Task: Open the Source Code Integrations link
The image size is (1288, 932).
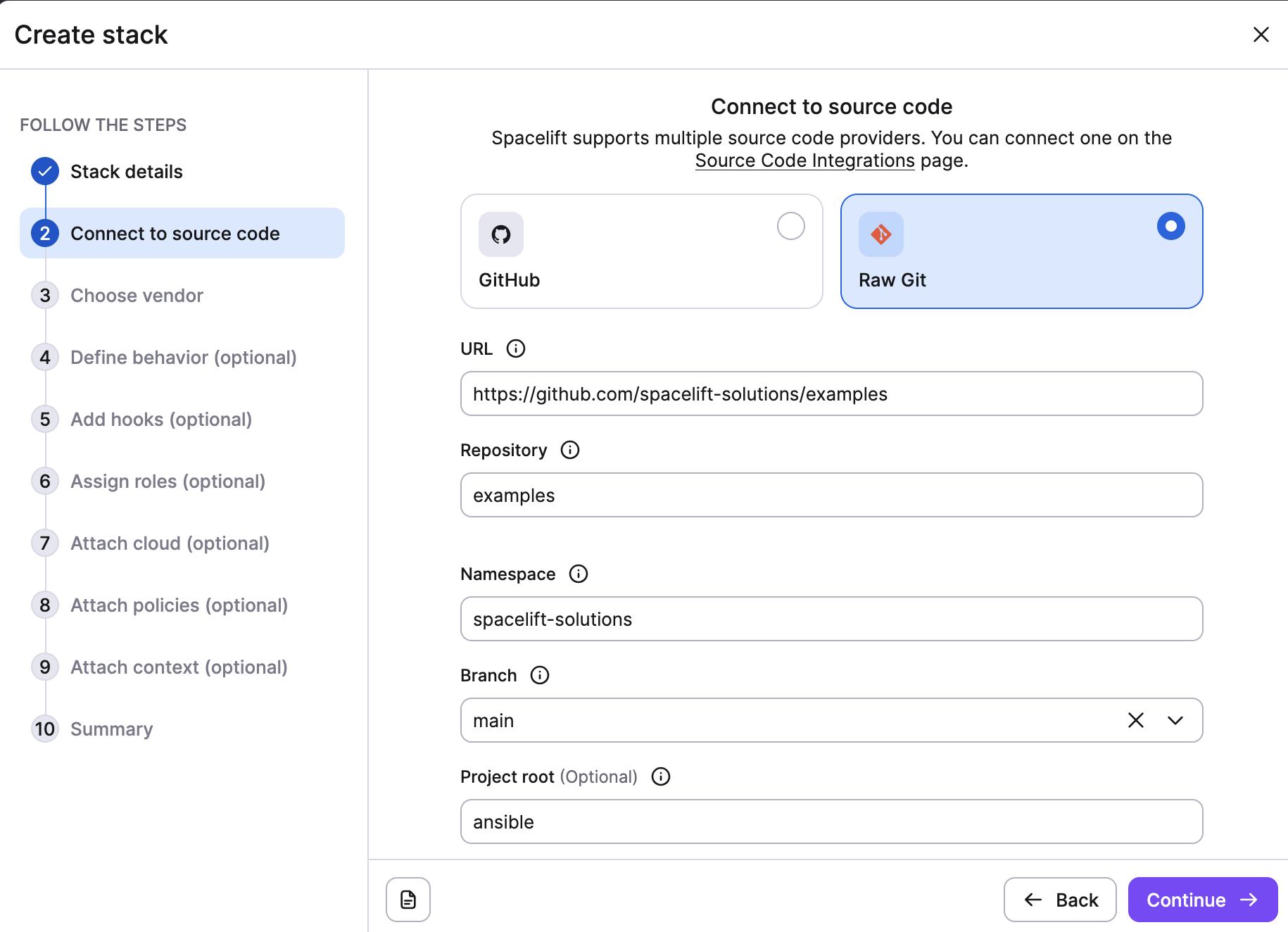Action: (x=805, y=160)
